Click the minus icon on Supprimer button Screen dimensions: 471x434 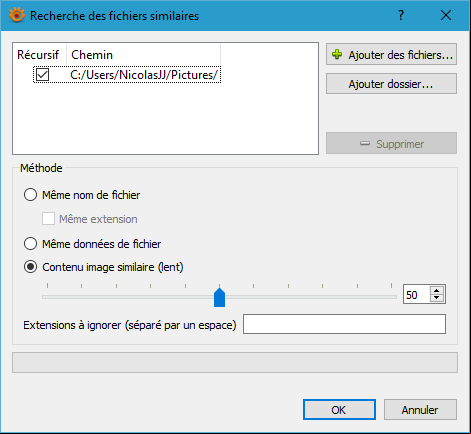tap(365, 144)
